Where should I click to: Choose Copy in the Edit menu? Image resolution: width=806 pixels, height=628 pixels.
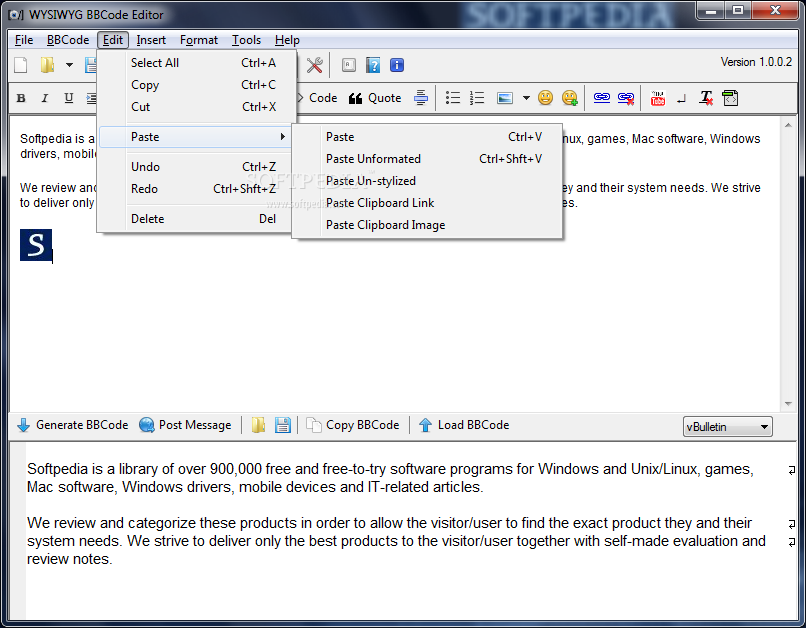[x=197, y=85]
